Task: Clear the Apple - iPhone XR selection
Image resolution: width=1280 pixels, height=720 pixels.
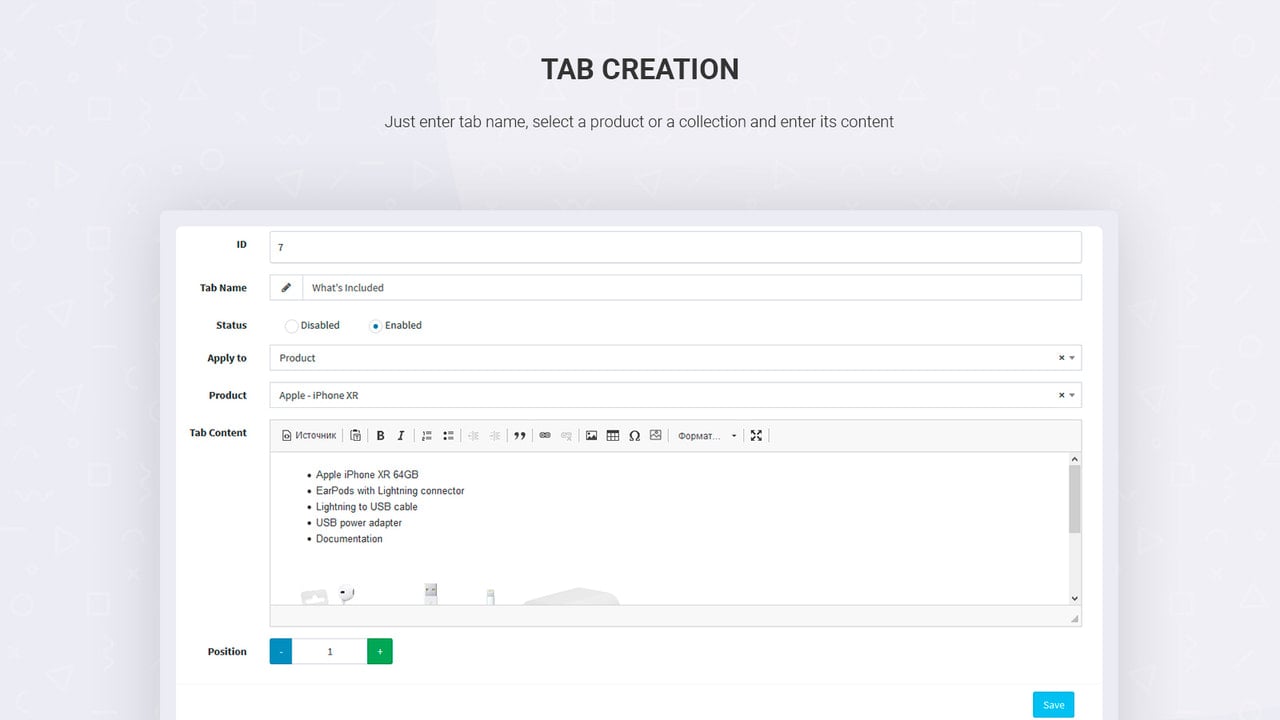Action: pyautogui.click(x=1061, y=396)
